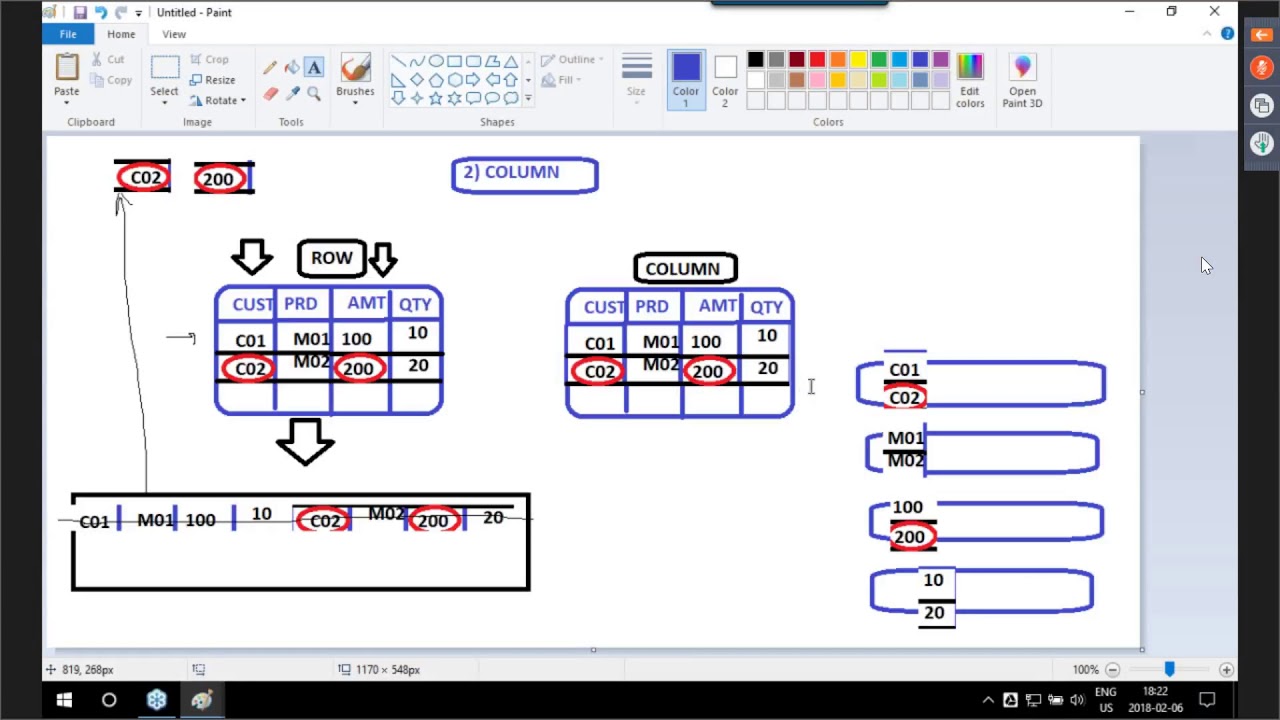Open Customize Quick Access Toolbar dropdown
The width and height of the screenshot is (1280, 720).
pos(139,13)
